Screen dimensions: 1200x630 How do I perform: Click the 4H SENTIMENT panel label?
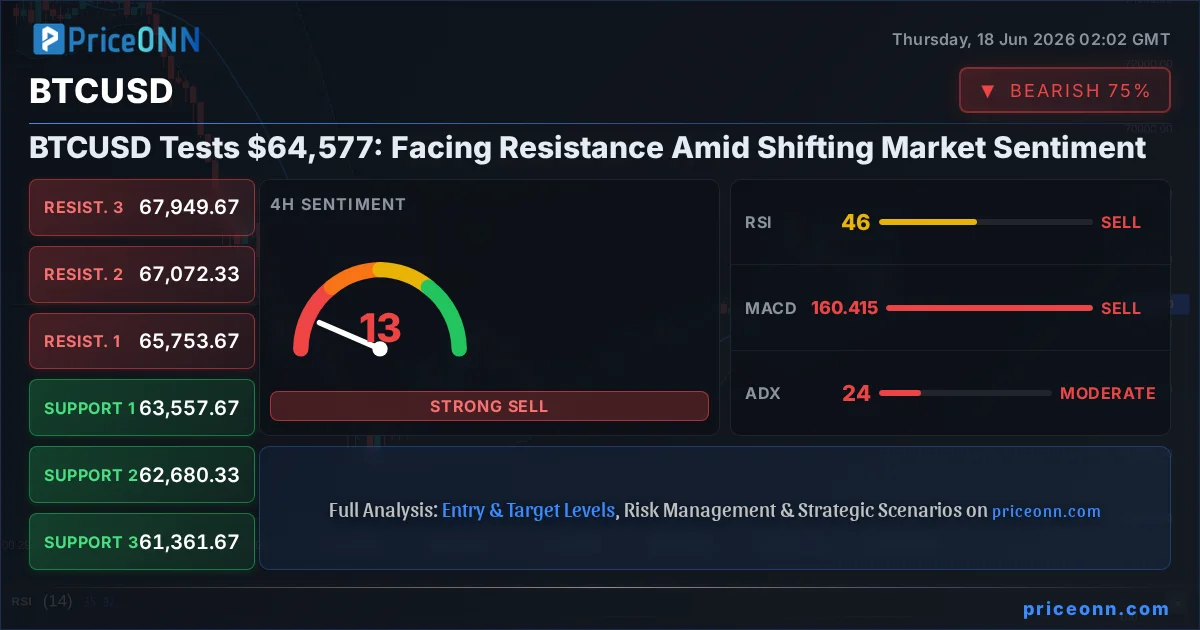coord(338,204)
